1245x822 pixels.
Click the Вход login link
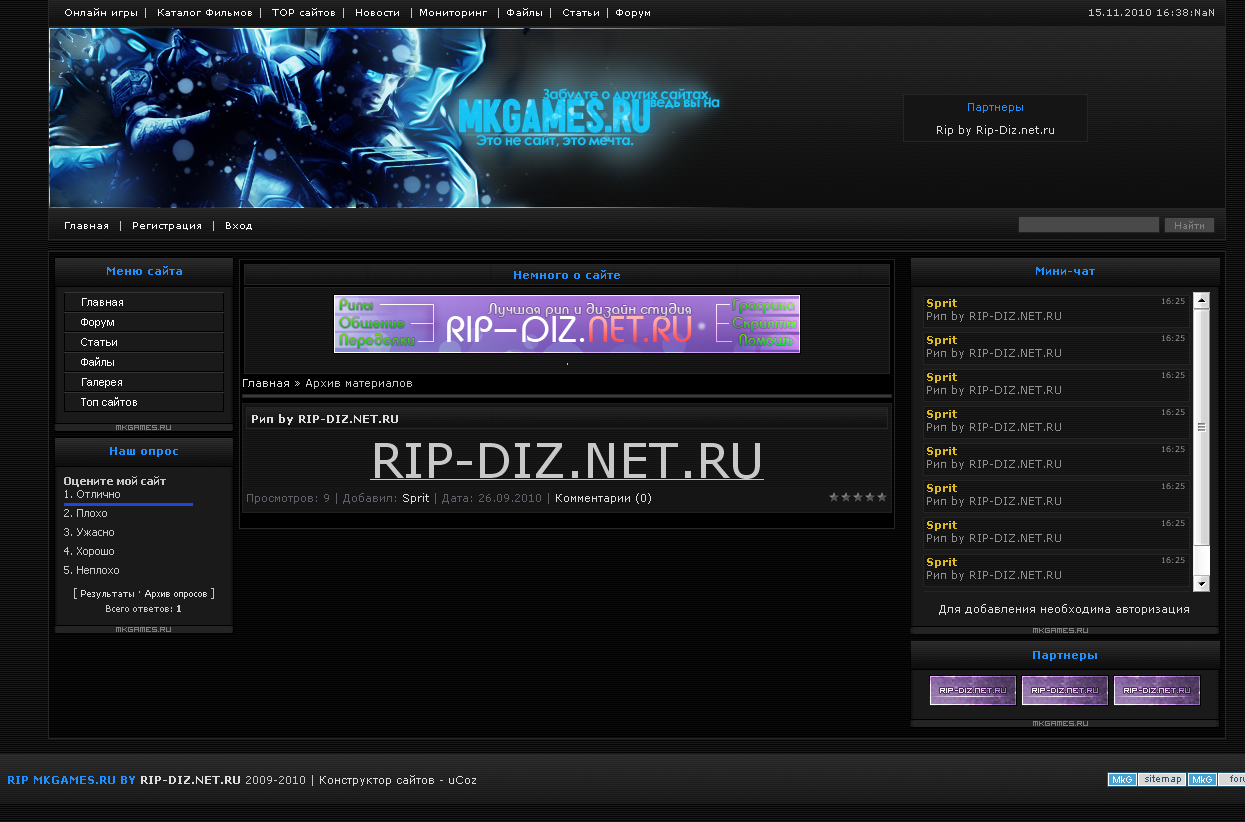tap(239, 226)
